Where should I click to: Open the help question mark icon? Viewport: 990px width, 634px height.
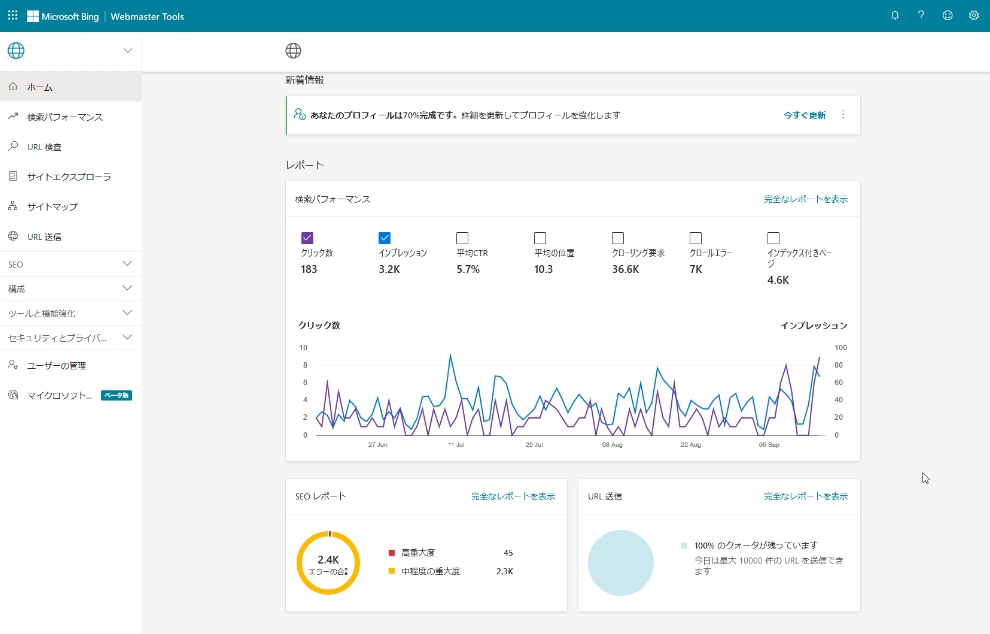tap(921, 15)
